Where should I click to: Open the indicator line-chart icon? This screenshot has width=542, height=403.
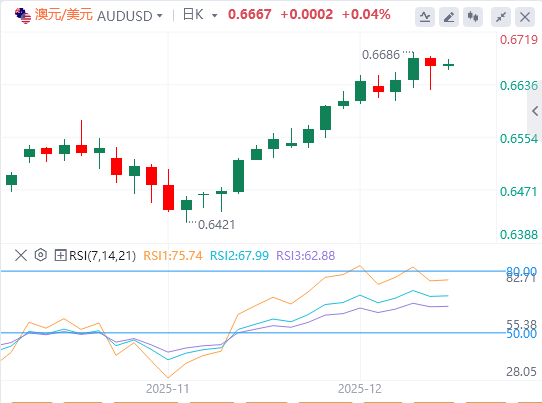pos(425,17)
